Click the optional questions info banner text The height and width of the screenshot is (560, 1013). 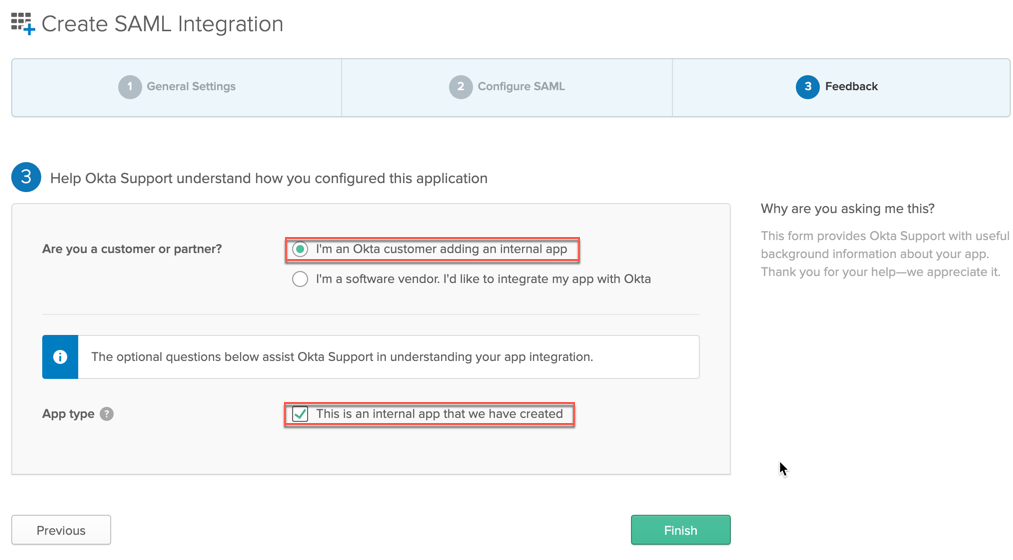pyautogui.click(x=342, y=357)
